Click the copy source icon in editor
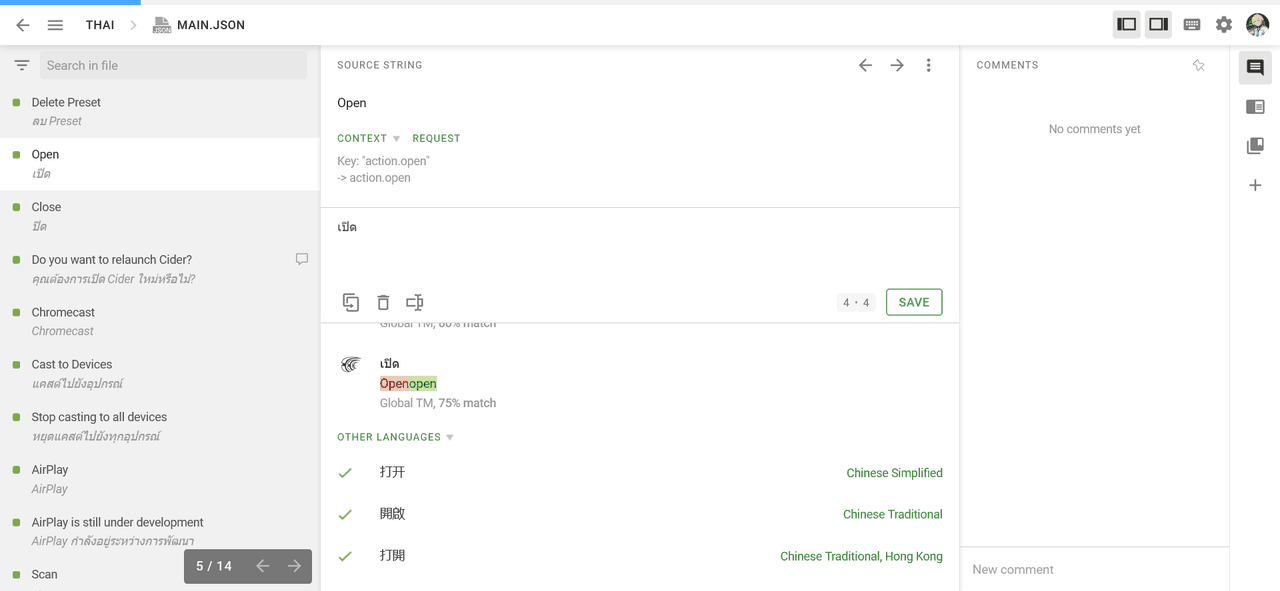The height and width of the screenshot is (591, 1280). pyautogui.click(x=351, y=302)
